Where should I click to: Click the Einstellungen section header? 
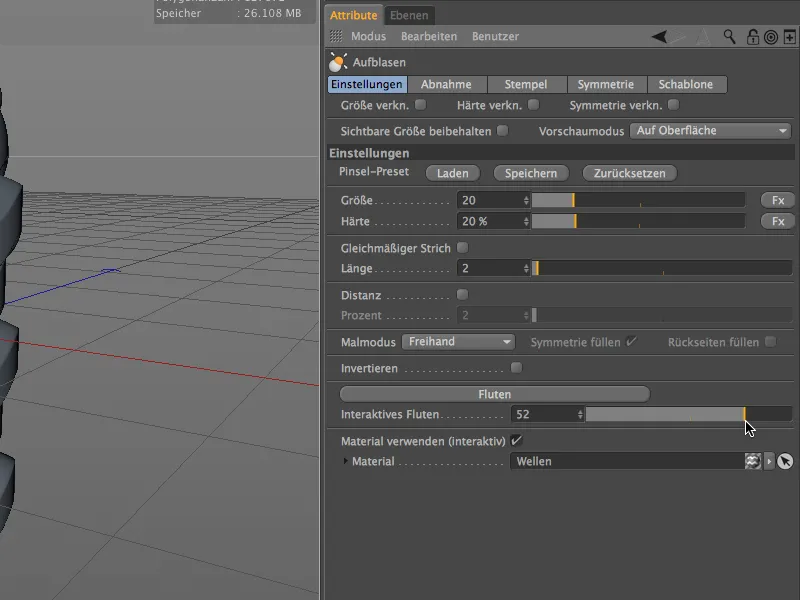pos(560,153)
